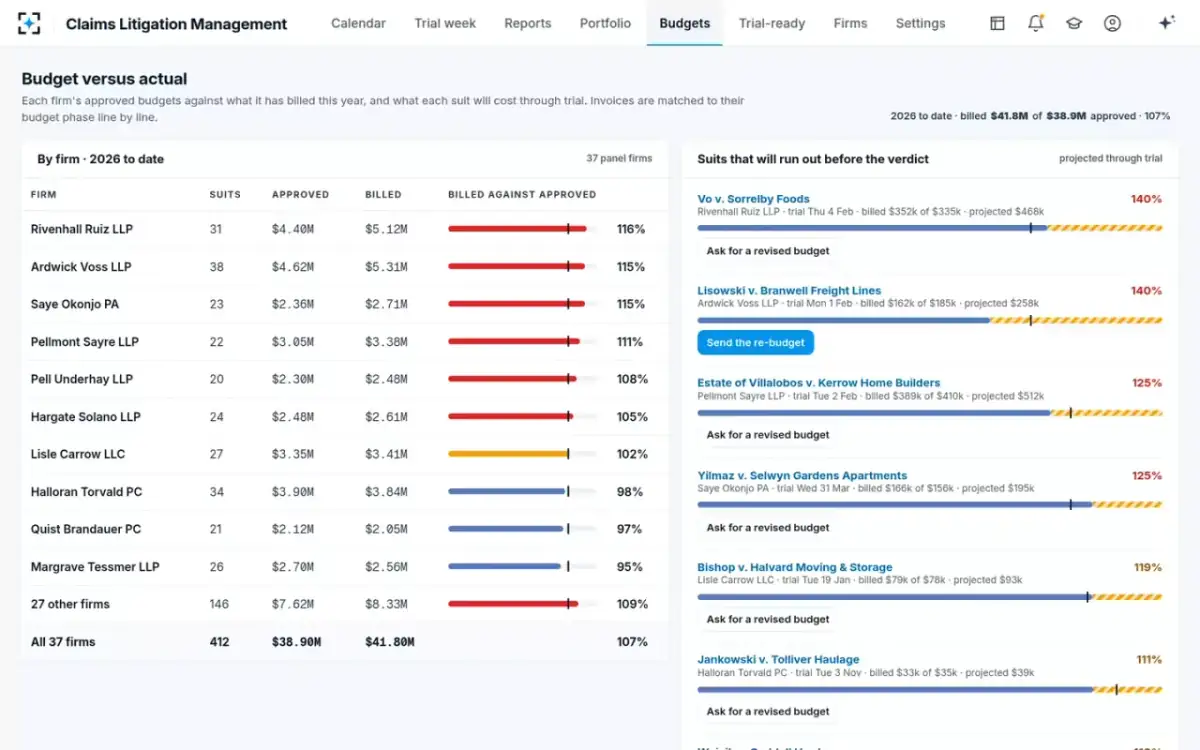This screenshot has height=750, width=1200.
Task: Open the user profile icon
Action: coord(1112,23)
